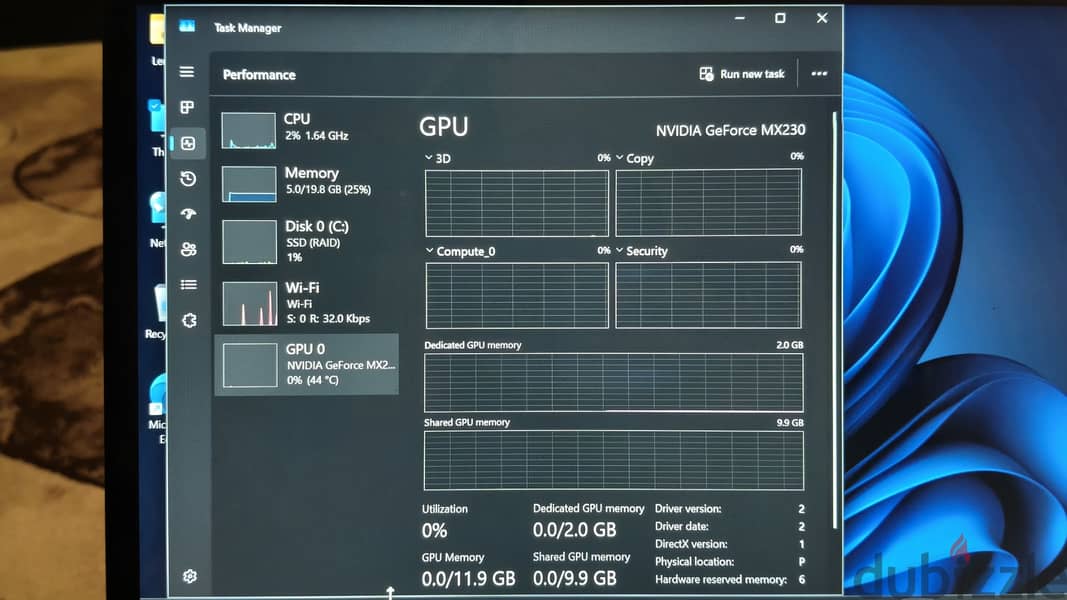Open the 3D engine dropdown

pos(429,158)
